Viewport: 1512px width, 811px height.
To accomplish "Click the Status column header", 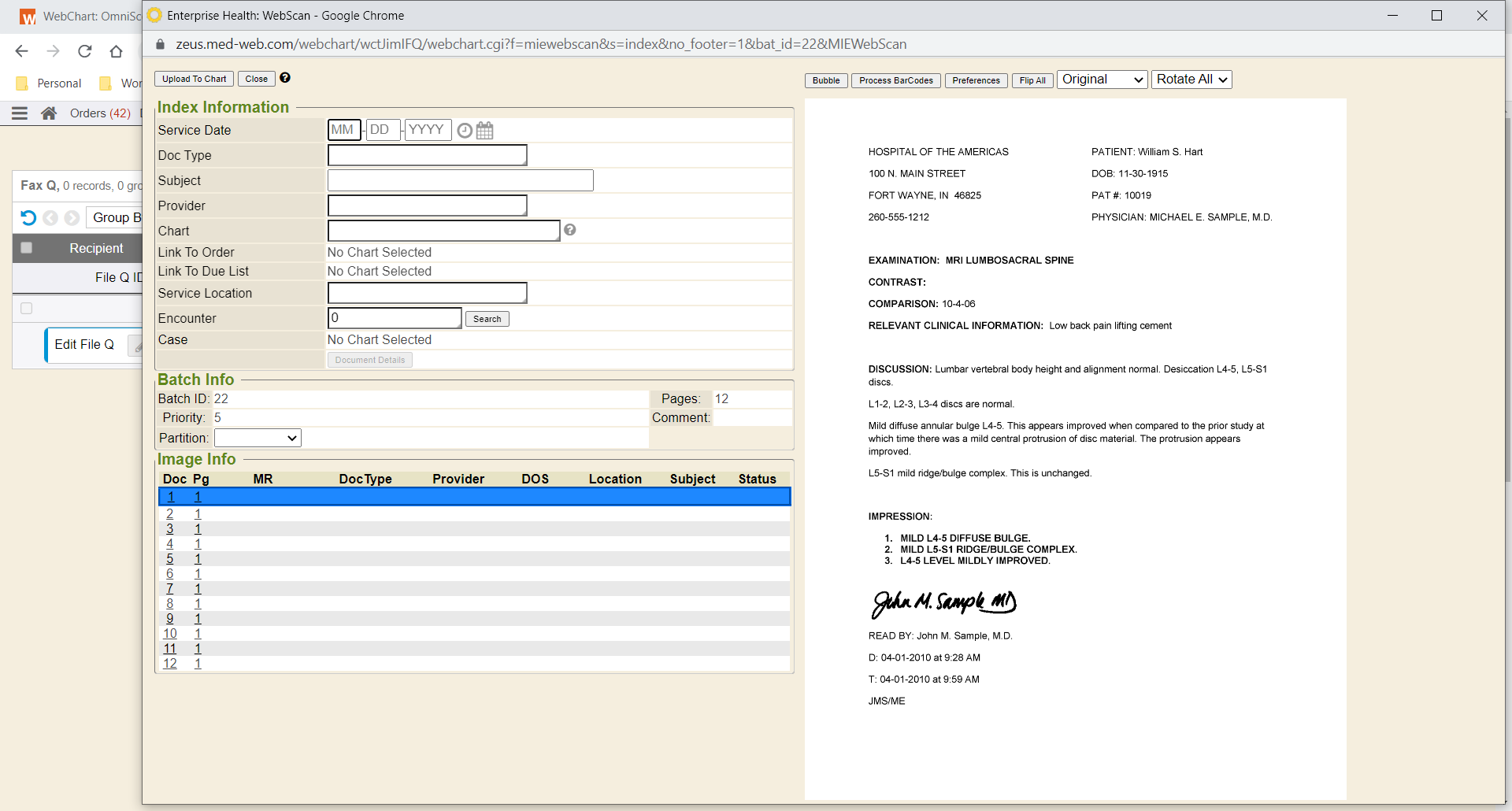I will point(757,479).
